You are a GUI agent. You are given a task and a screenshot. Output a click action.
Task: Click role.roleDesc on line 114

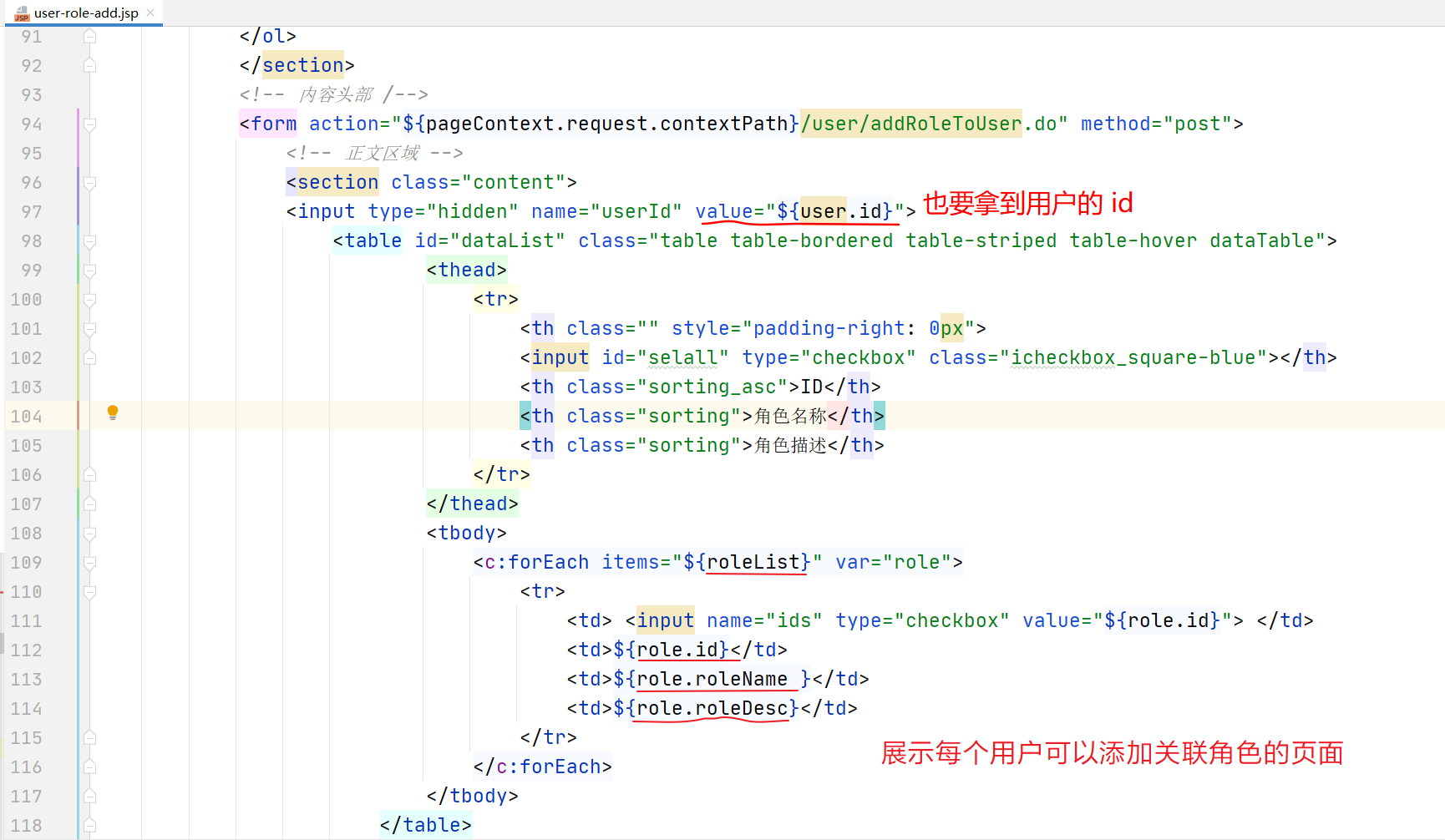pos(712,708)
